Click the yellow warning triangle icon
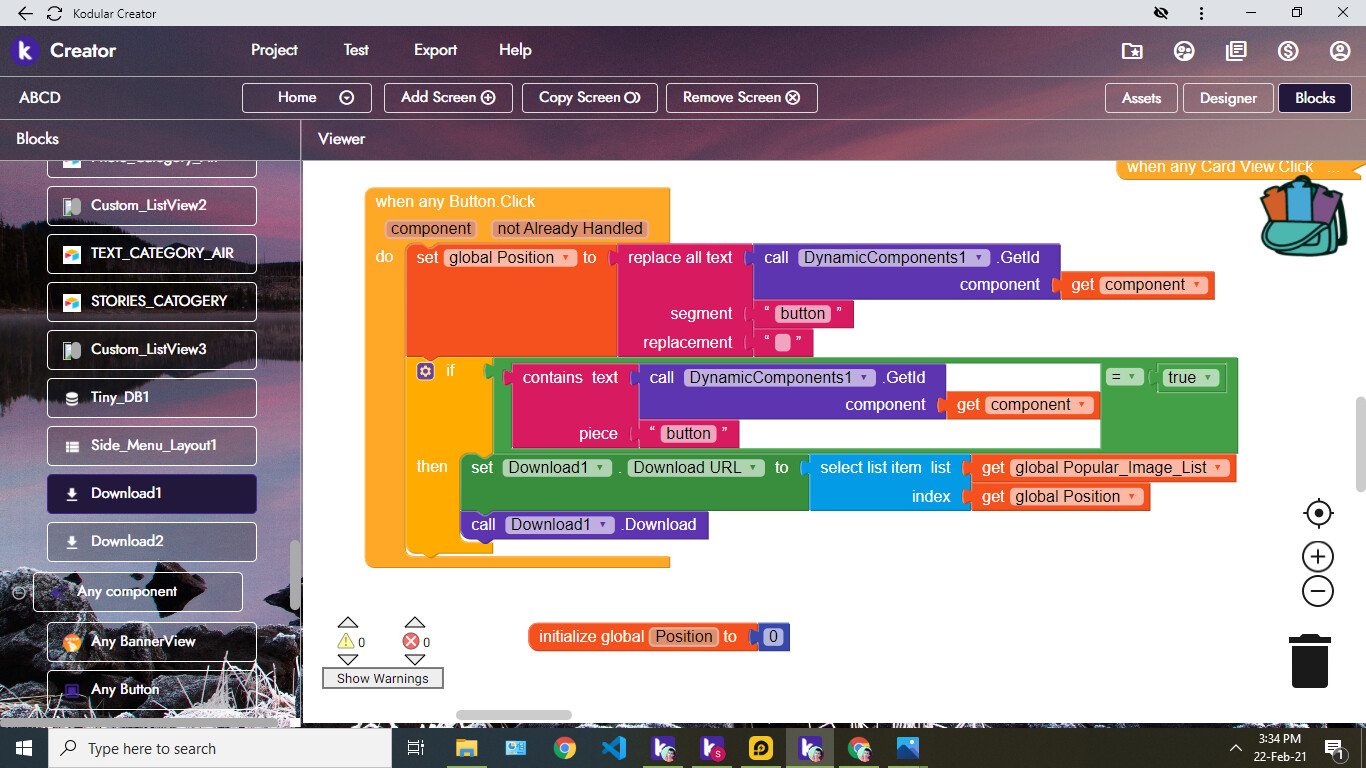 coord(346,642)
